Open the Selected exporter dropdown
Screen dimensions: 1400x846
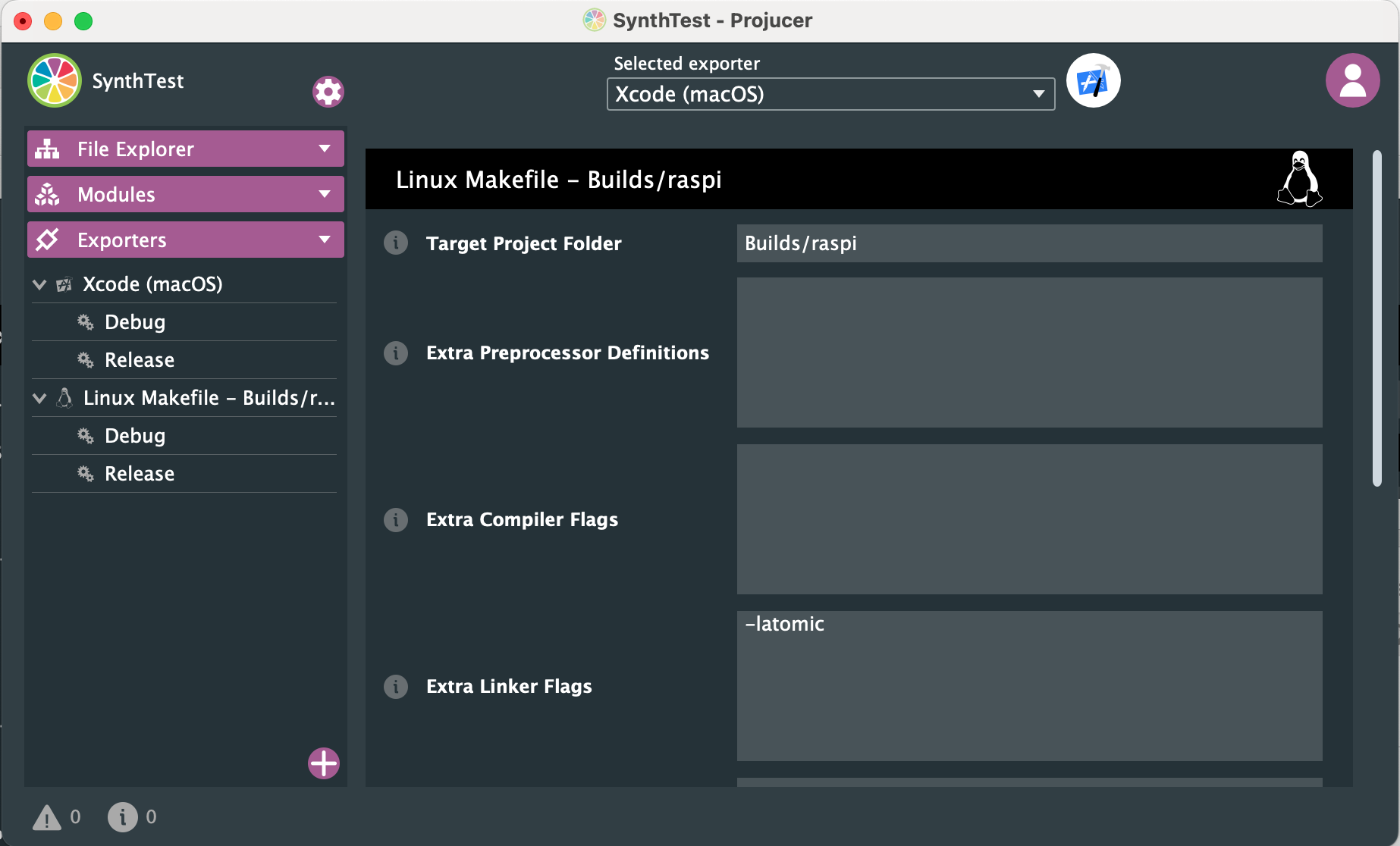830,94
